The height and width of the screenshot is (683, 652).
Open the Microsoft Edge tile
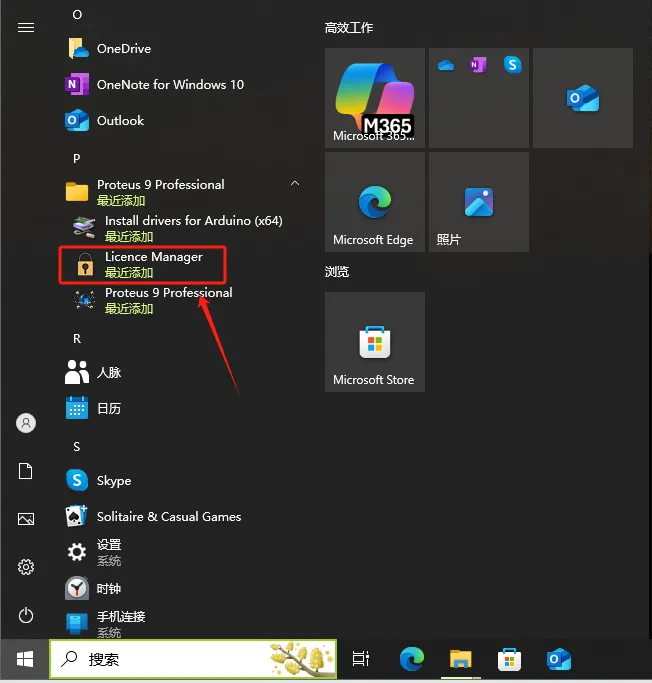coord(375,202)
